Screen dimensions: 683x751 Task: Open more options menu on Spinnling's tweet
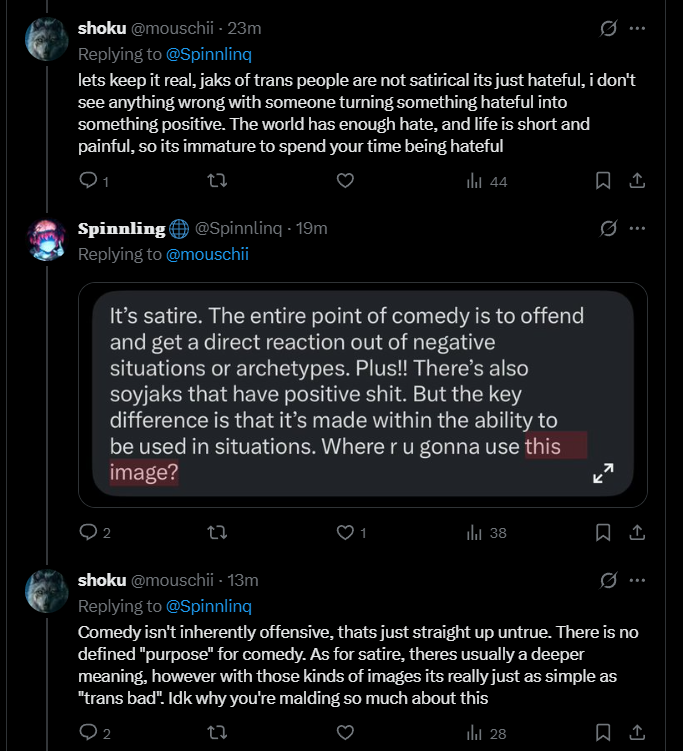point(637,228)
